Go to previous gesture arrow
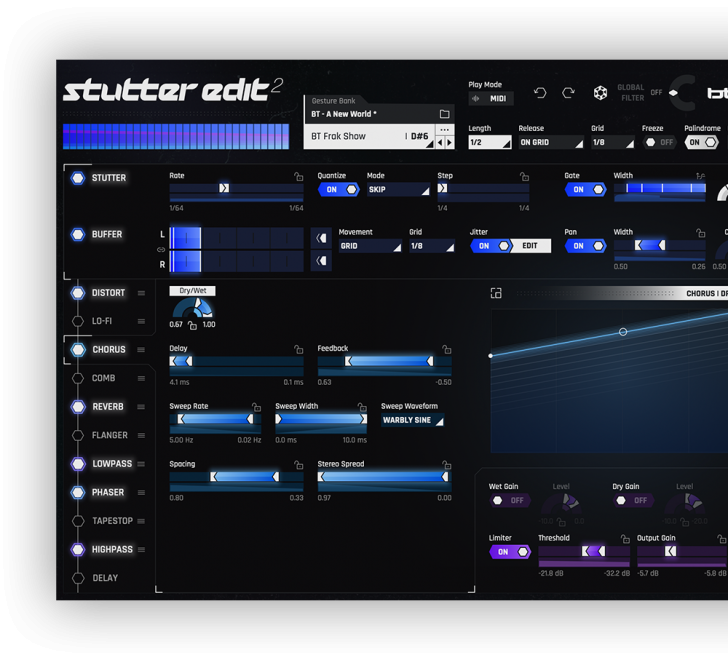 [x=440, y=142]
